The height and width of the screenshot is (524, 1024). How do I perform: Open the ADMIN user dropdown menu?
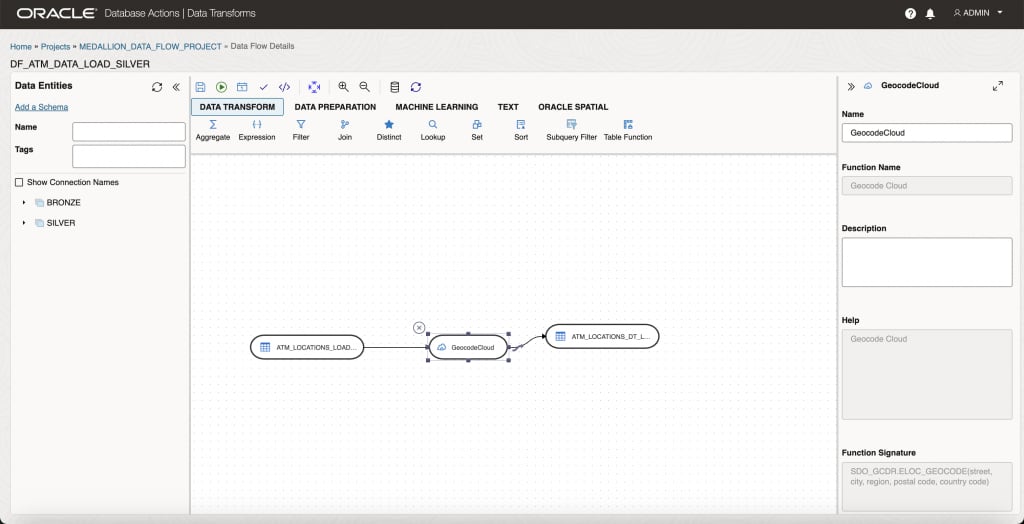pyautogui.click(x=978, y=13)
